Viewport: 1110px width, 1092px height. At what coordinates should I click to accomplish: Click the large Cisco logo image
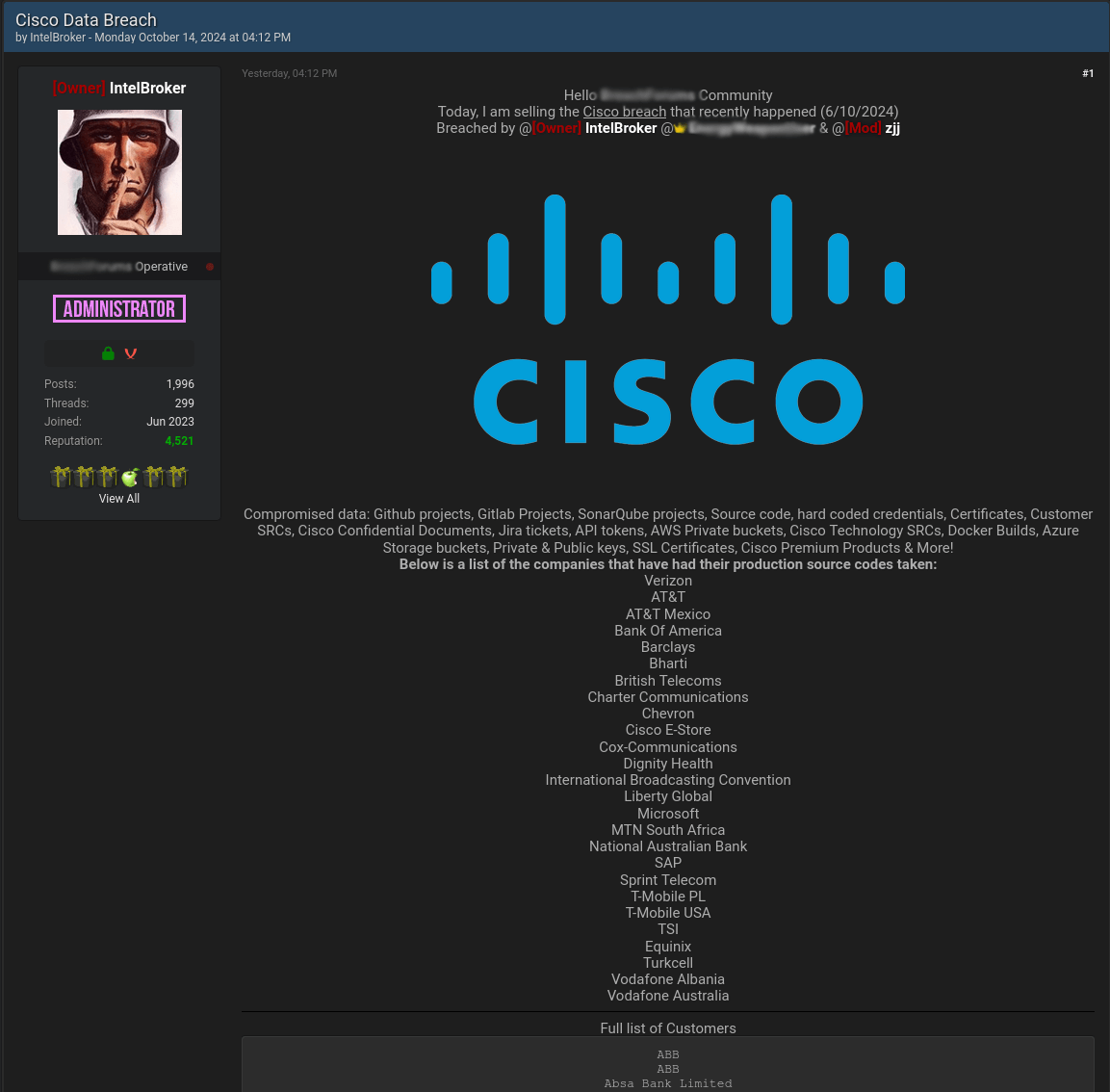668,320
